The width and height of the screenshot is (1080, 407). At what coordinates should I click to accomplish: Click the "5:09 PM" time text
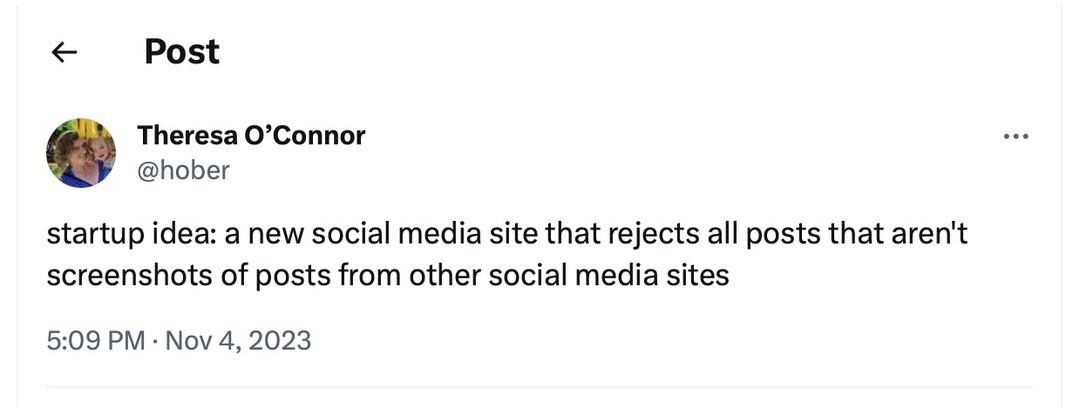[x=96, y=341]
